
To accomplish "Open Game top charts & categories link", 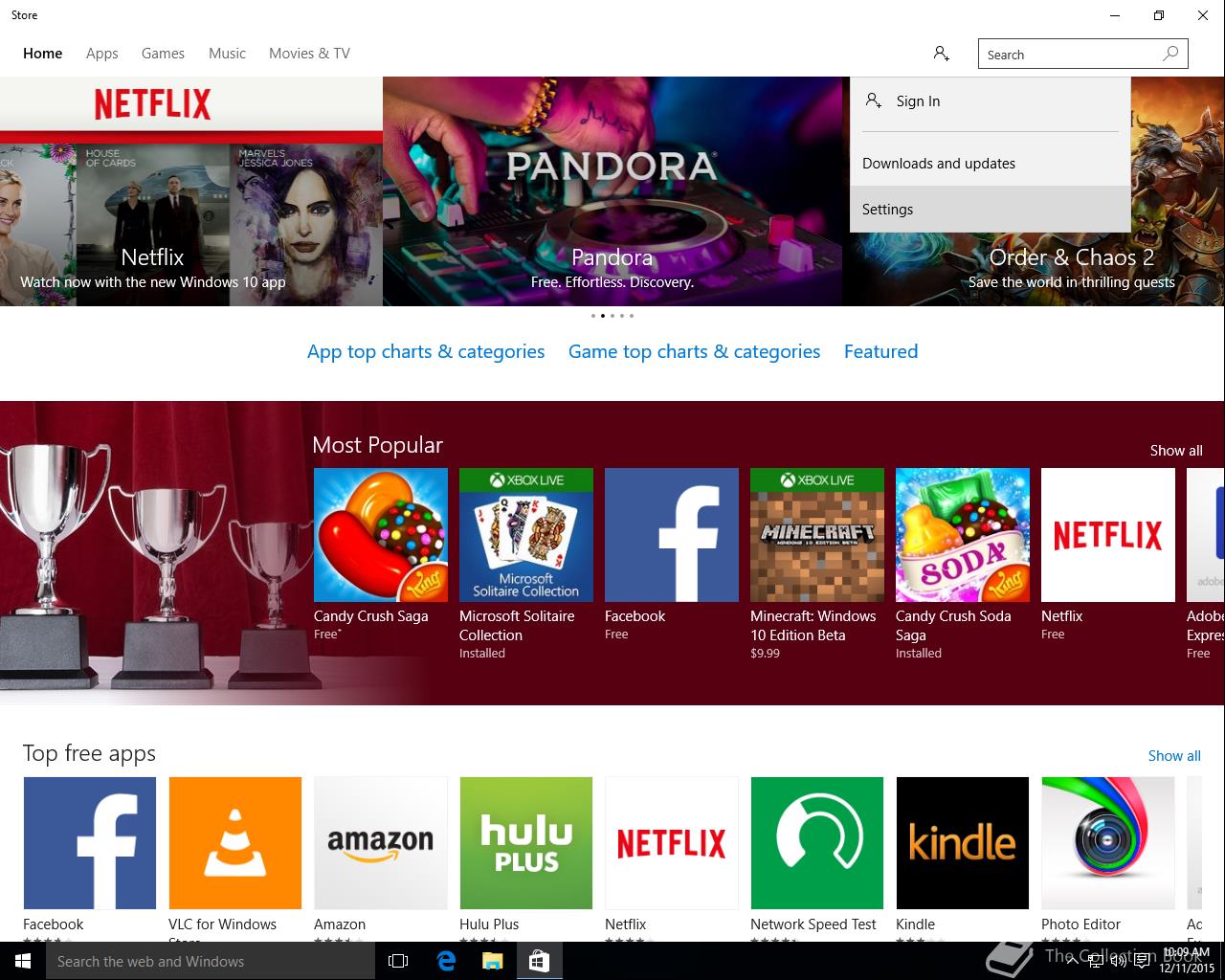I will (x=694, y=351).
